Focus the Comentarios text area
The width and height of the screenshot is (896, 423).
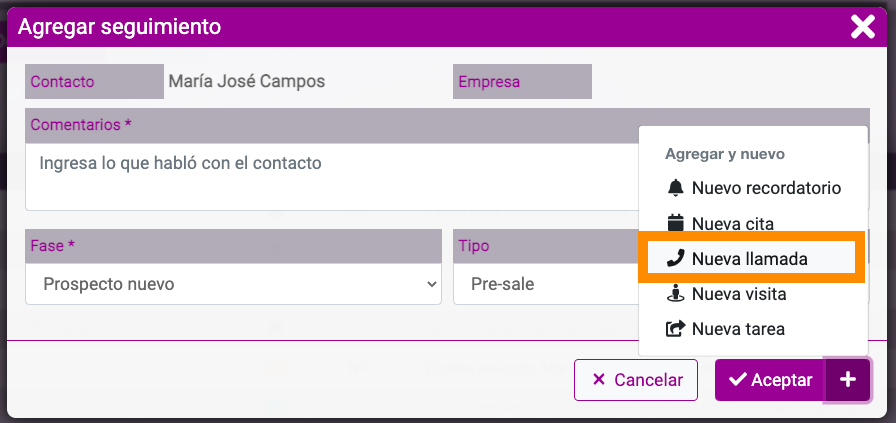(331, 177)
